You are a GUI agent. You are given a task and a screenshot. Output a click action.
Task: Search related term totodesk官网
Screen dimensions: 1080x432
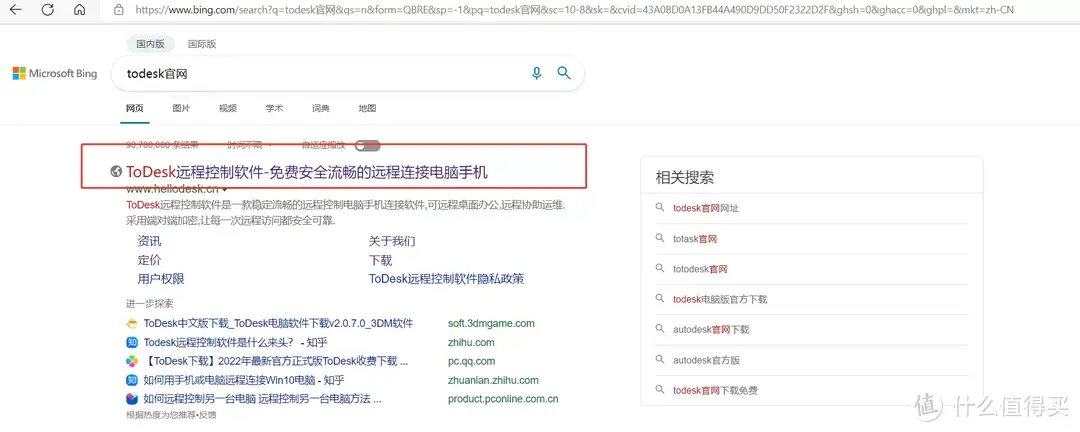pos(700,269)
